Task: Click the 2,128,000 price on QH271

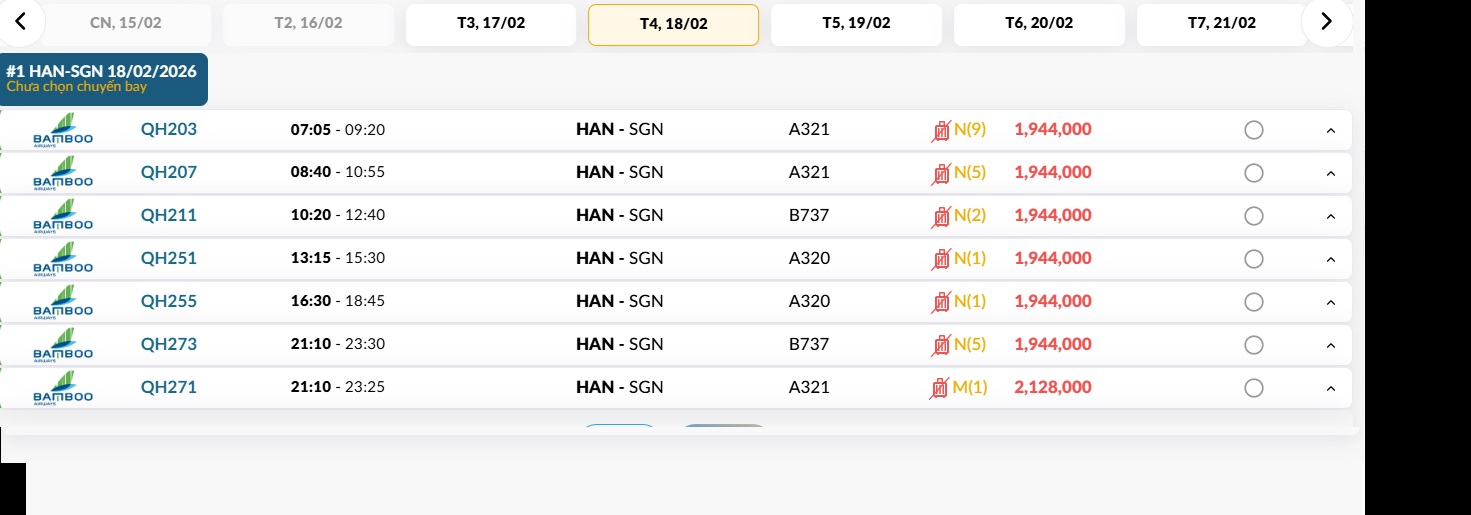Action: pos(1052,387)
